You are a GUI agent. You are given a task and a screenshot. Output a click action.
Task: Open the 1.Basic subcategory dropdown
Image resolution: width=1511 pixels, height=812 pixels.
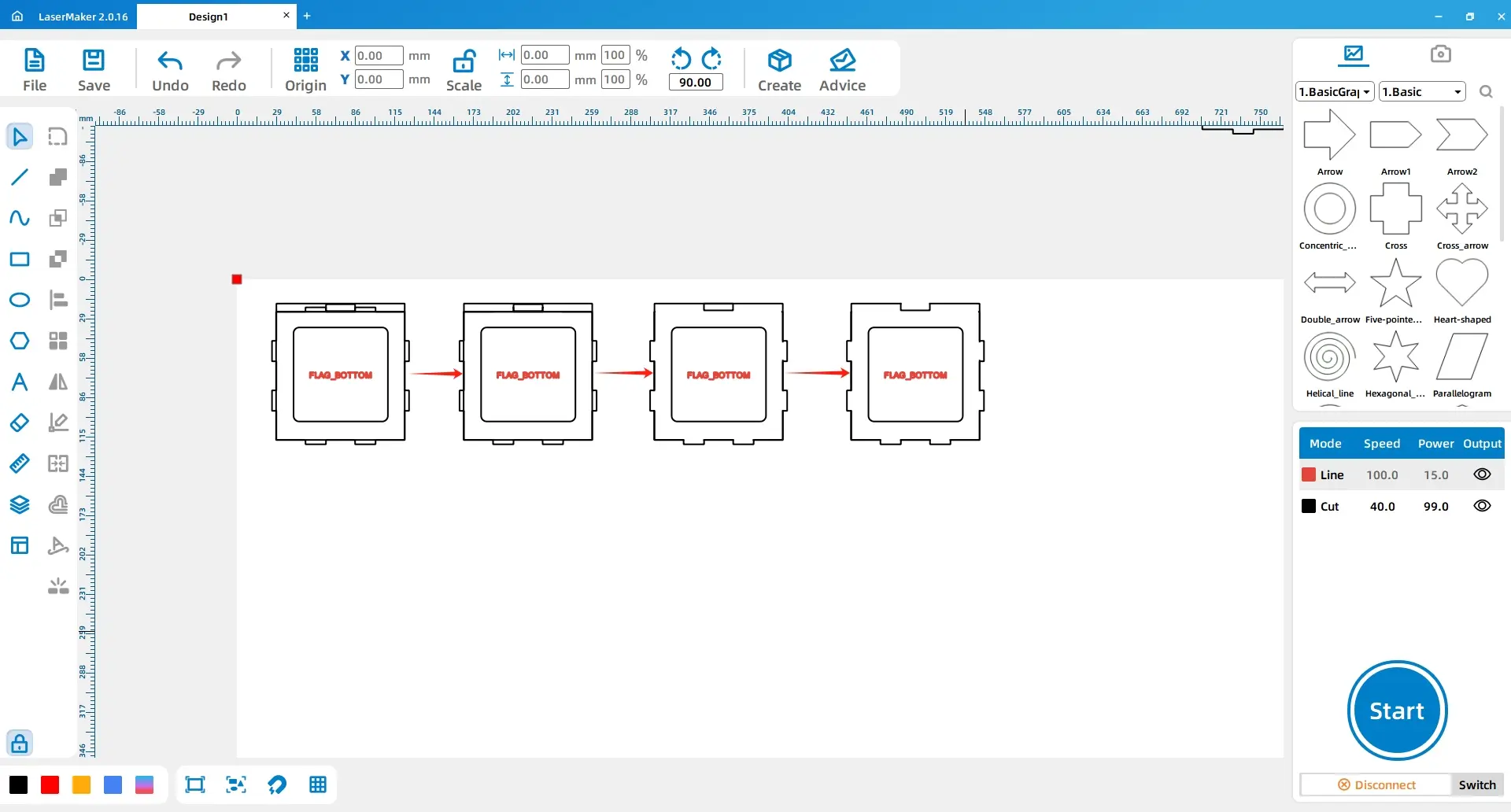coord(1422,91)
